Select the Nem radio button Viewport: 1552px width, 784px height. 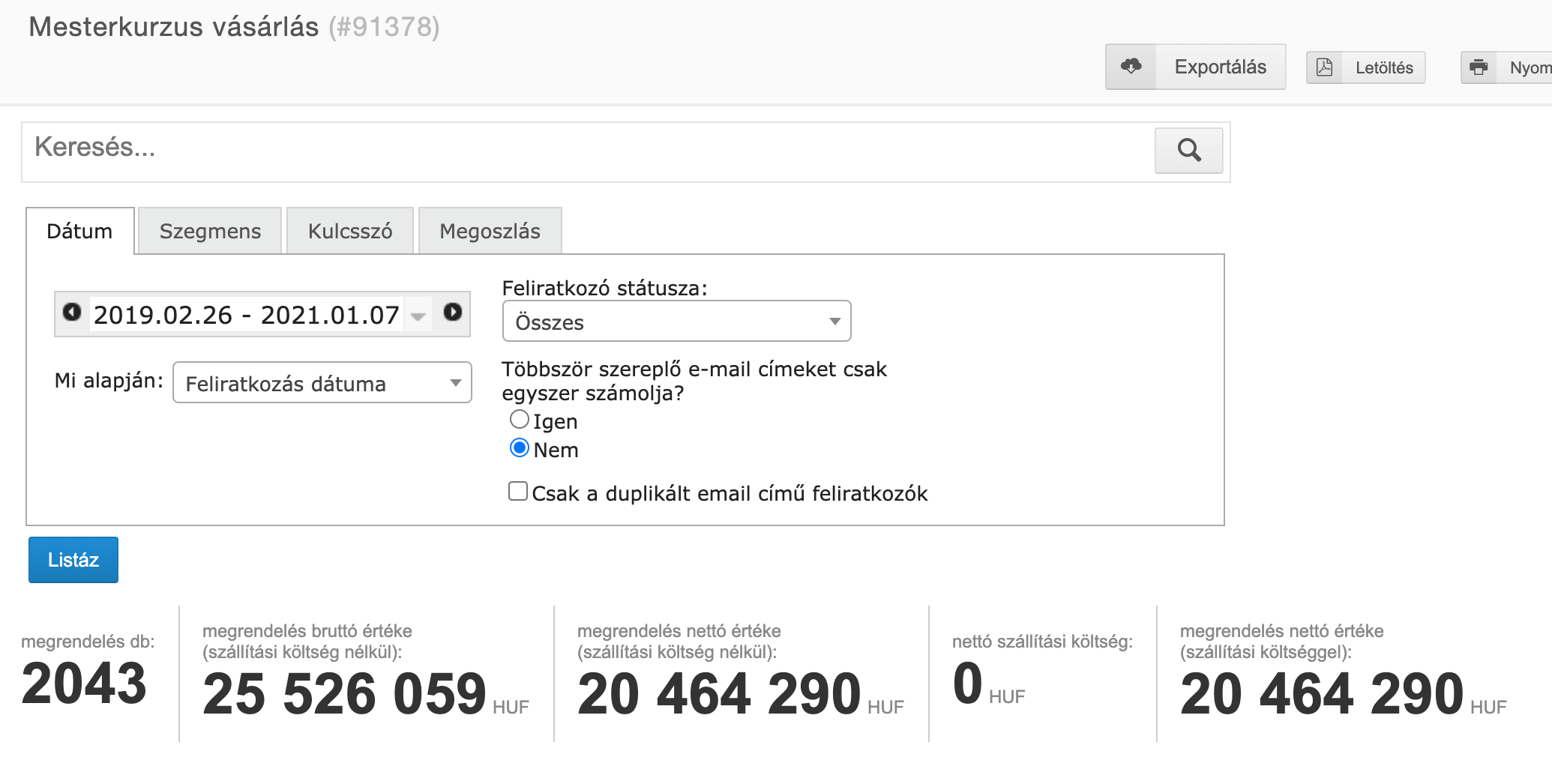click(x=520, y=447)
